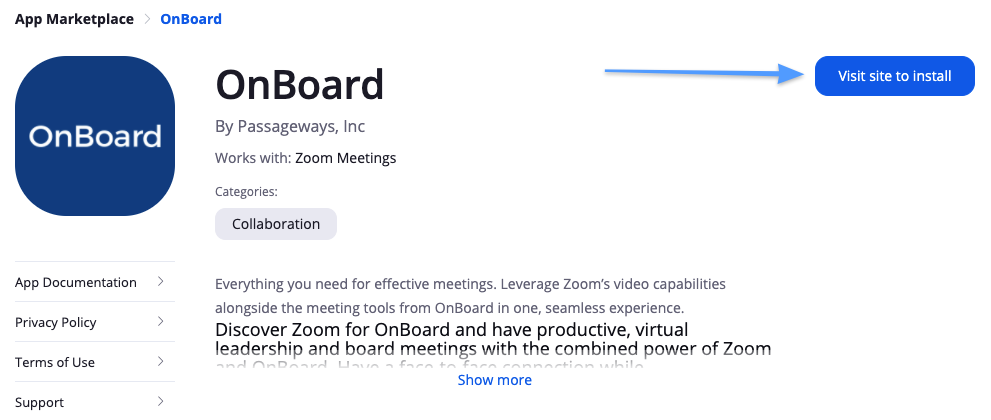This screenshot has width=991, height=420.
Task: Click the Discover Zoom for OnBoard paragraph
Action: [493, 339]
